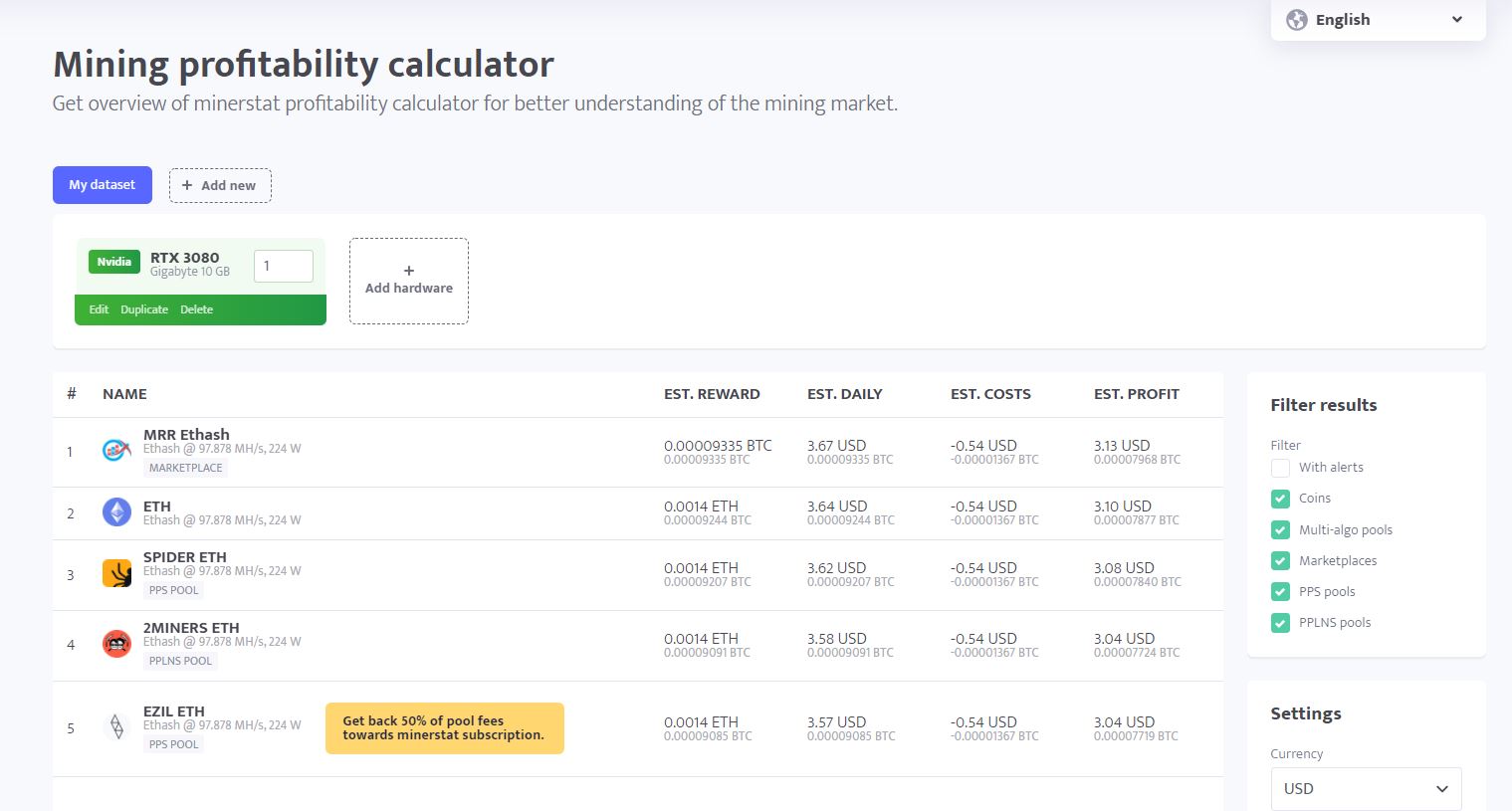Screen dimensions: 1512x811
Task: Uncheck the Multi-algo pools checkbox
Action: pos(1280,529)
